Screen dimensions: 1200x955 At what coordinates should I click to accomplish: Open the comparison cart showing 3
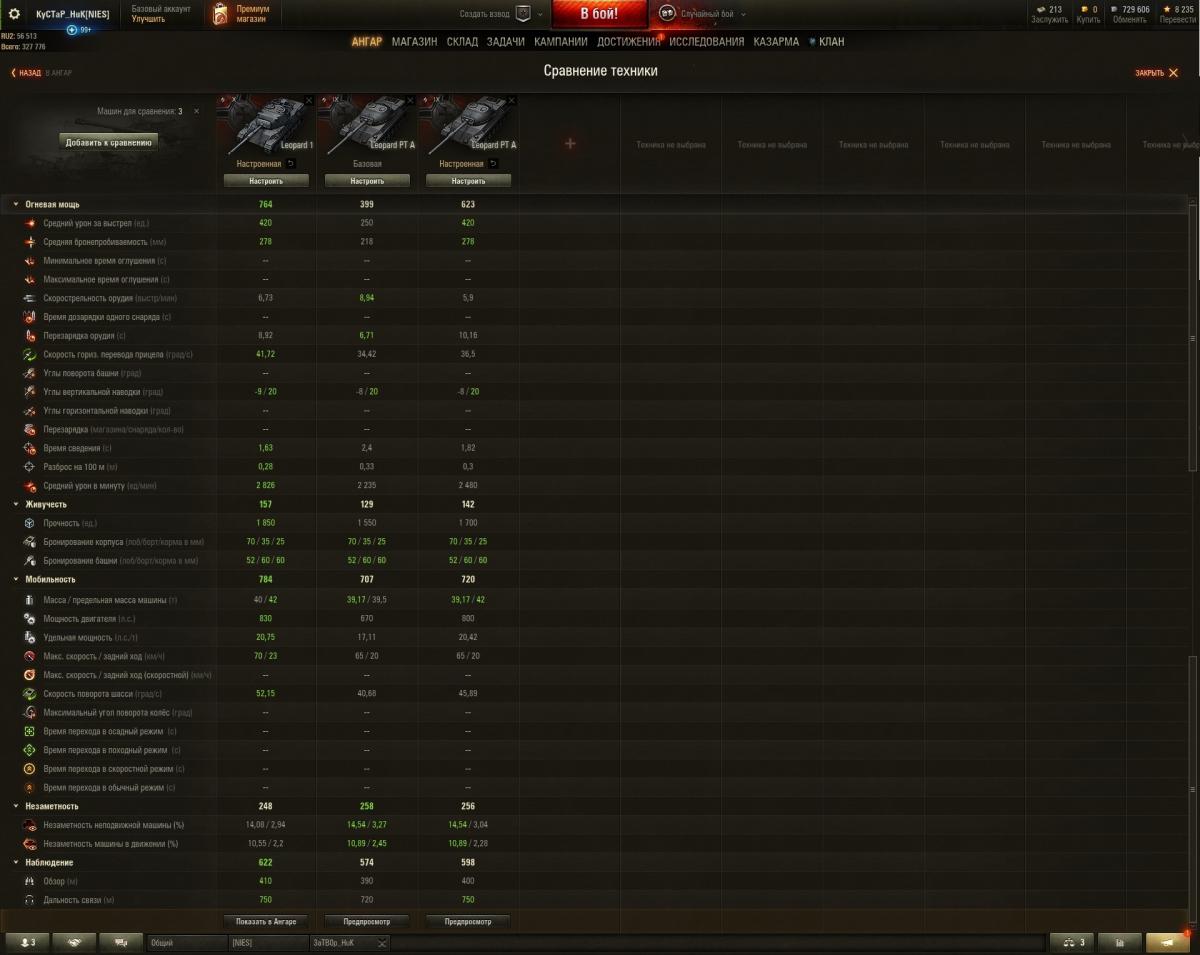tap(1072, 942)
